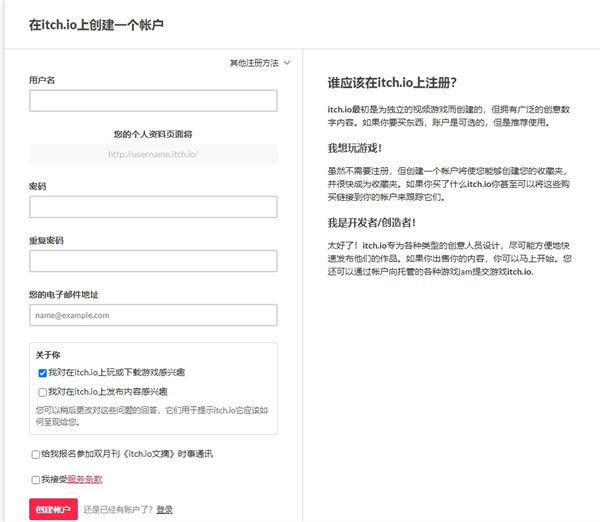Image resolution: width=600 pixels, height=522 pixels.
Task: Enable the 《itch.io文摘》 newsletter signup checkbox
Action: [x=36, y=454]
